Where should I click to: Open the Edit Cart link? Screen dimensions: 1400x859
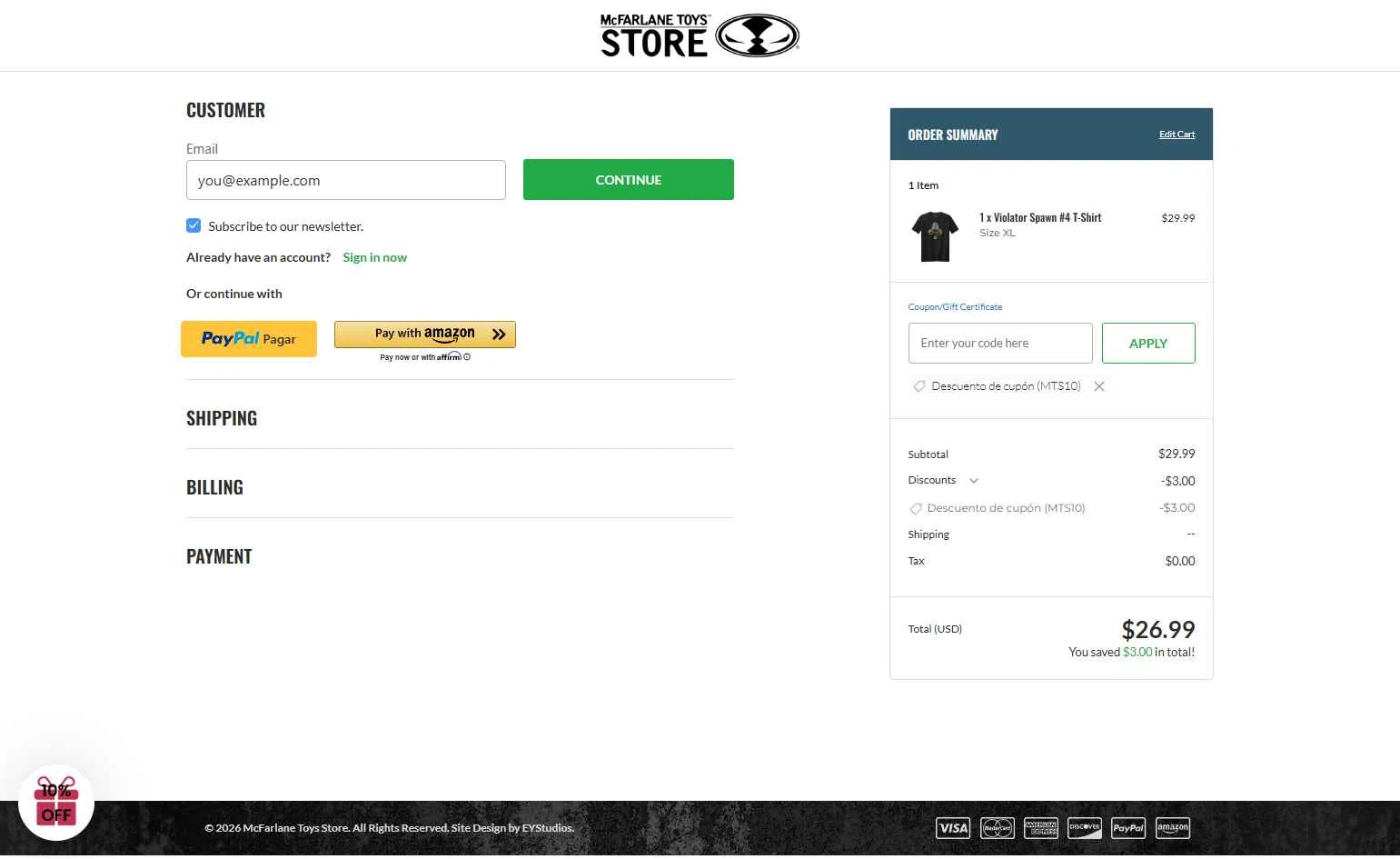point(1177,135)
